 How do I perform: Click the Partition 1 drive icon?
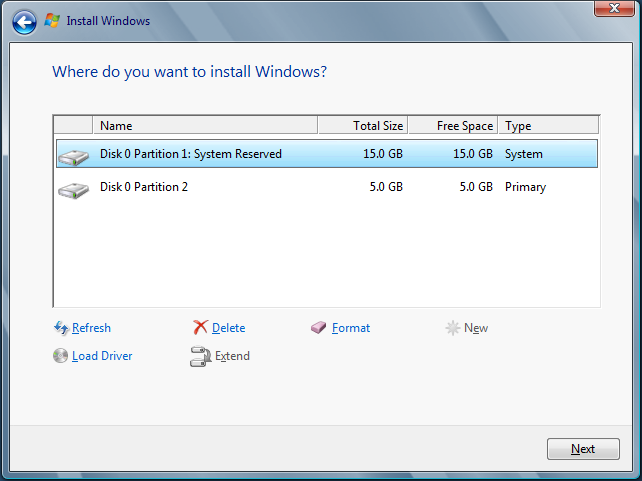[x=73, y=156]
